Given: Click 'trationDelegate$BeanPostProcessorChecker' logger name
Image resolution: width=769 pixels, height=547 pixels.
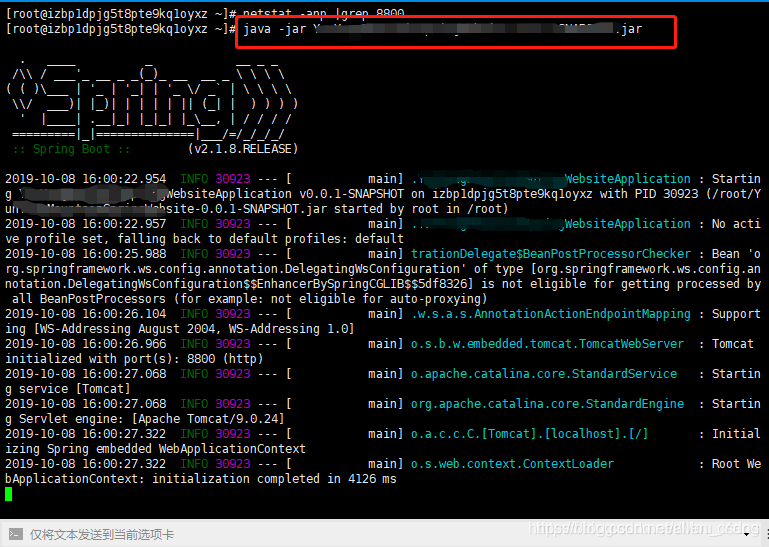Looking at the screenshot, I should [551, 254].
